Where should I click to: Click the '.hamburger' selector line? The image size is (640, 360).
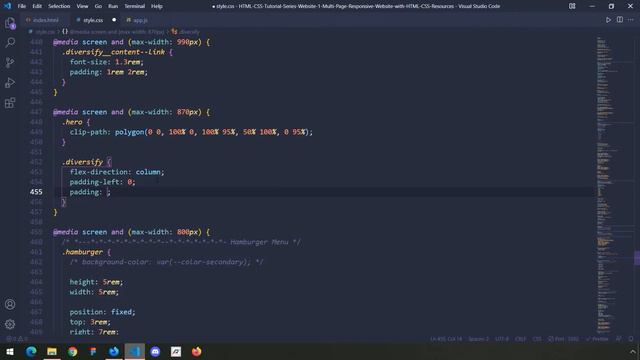[82, 252]
